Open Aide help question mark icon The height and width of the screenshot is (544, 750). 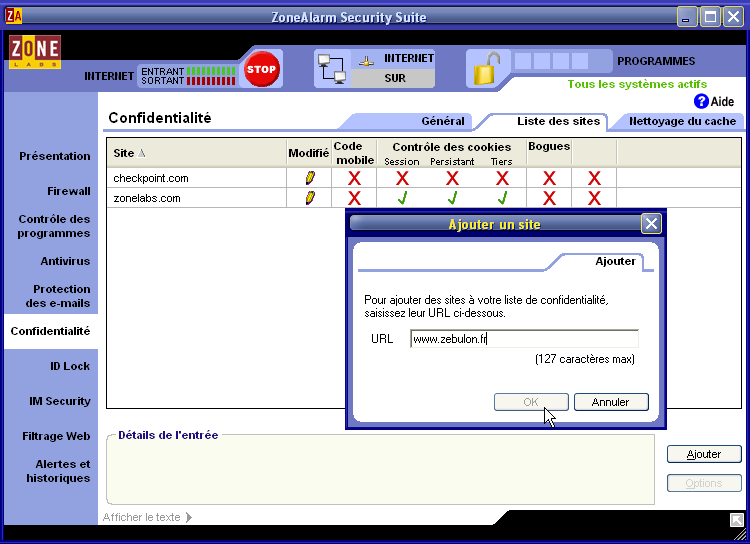pos(701,101)
